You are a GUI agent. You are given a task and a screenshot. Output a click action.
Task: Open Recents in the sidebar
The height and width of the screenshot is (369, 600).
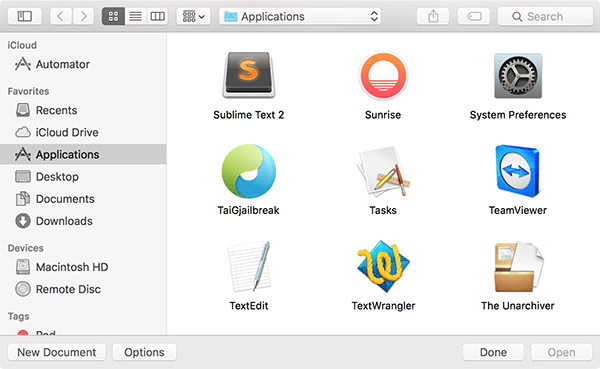click(x=83, y=110)
